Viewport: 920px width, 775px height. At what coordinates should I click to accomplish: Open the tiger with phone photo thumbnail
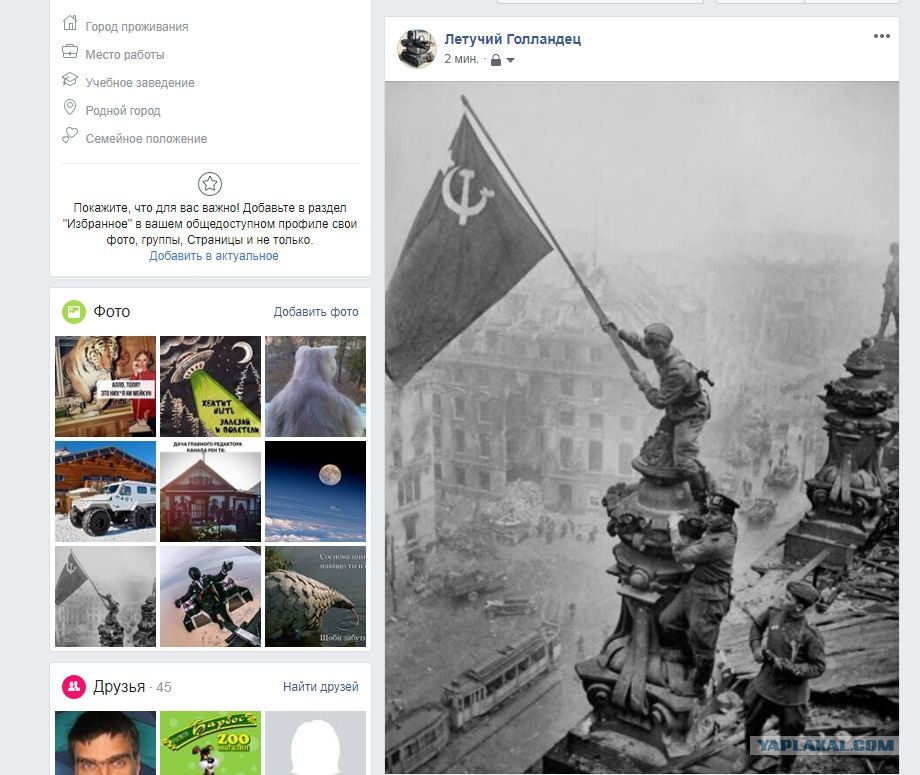(x=106, y=386)
